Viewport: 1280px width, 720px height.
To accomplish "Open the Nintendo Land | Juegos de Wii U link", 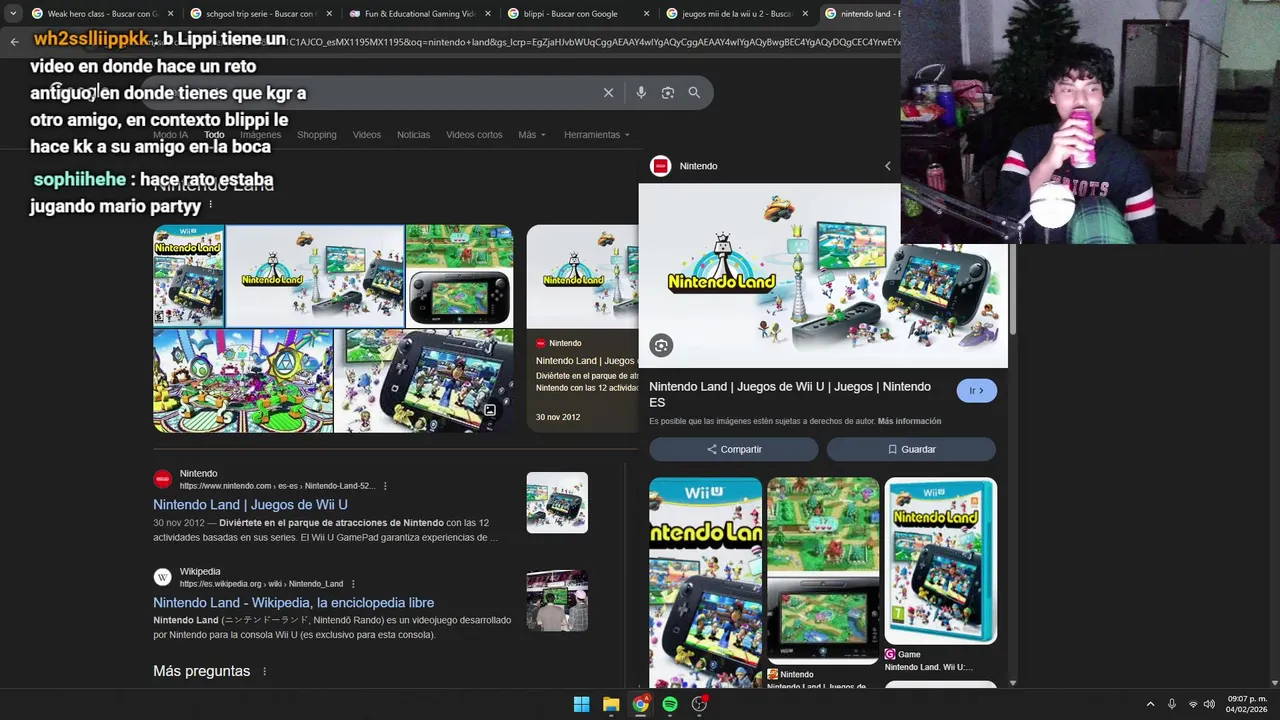I will click(x=250, y=505).
